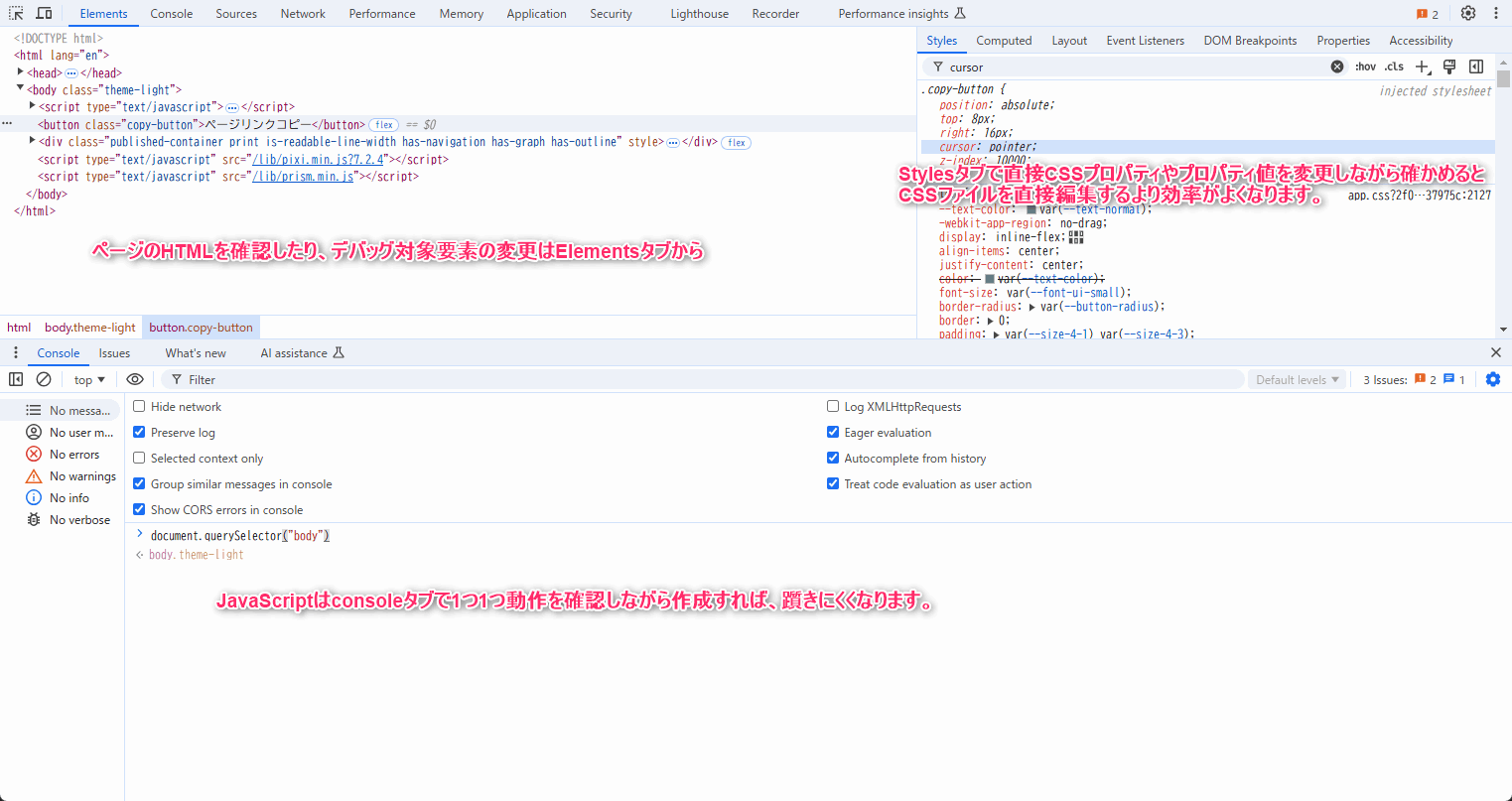Toggle the computed styles sidebar icon
Screen dimensions: 1512x801
coord(1476,67)
